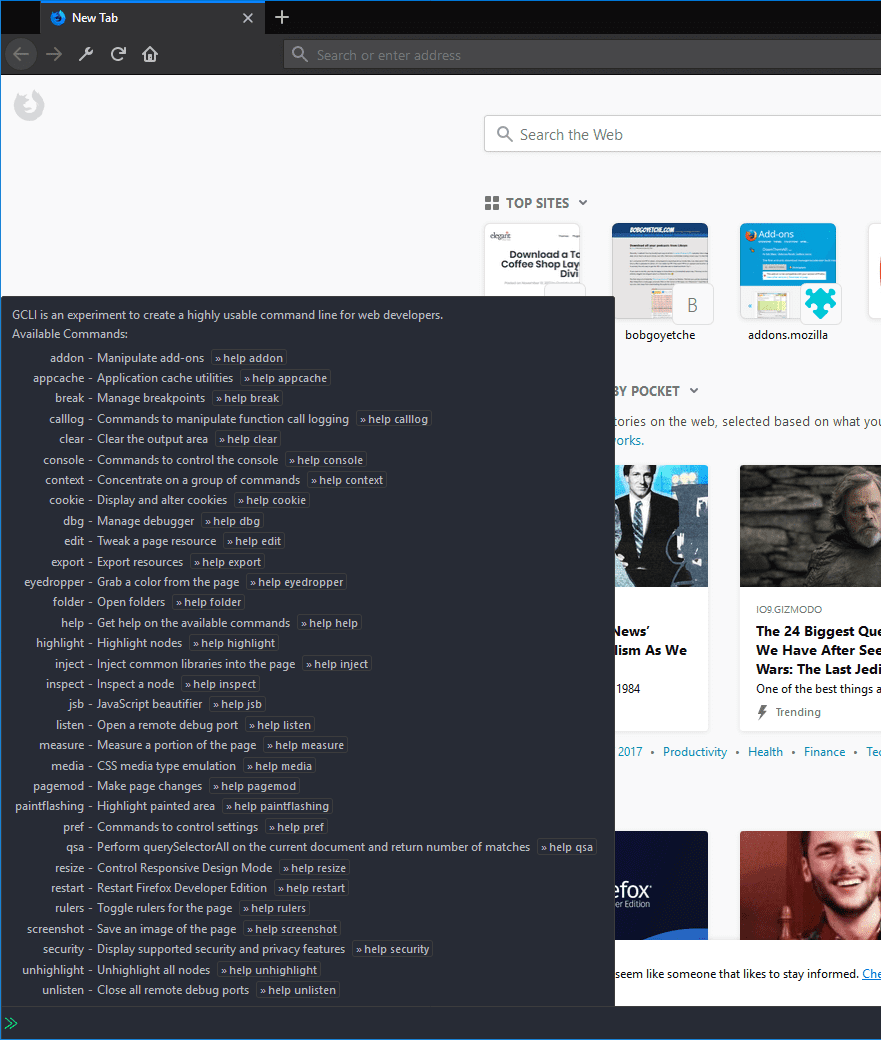Open the Productivity topic link
This screenshot has width=881, height=1040.
click(695, 751)
